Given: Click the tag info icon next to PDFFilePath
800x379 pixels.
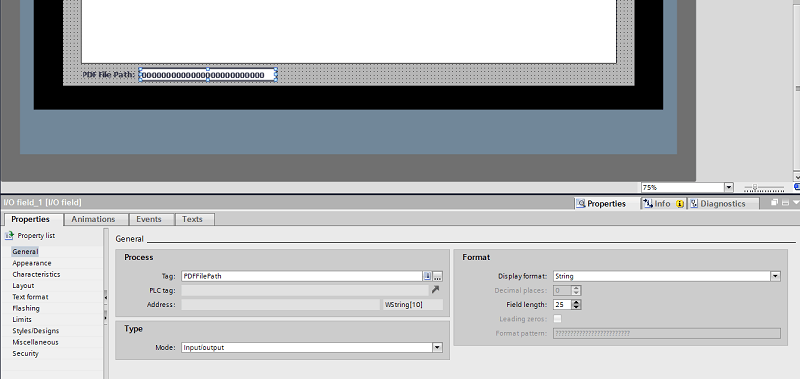Looking at the screenshot, I should (x=428, y=276).
